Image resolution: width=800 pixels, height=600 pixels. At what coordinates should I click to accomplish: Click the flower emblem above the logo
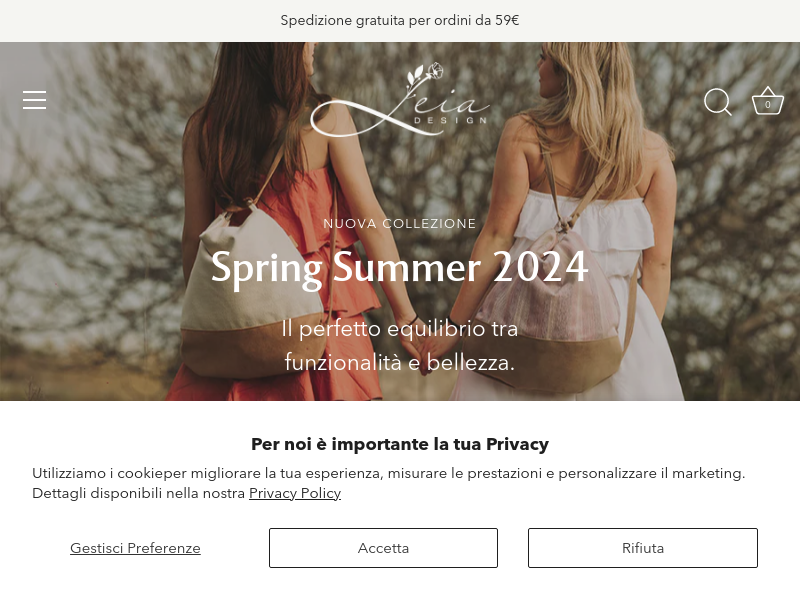[x=424, y=75]
